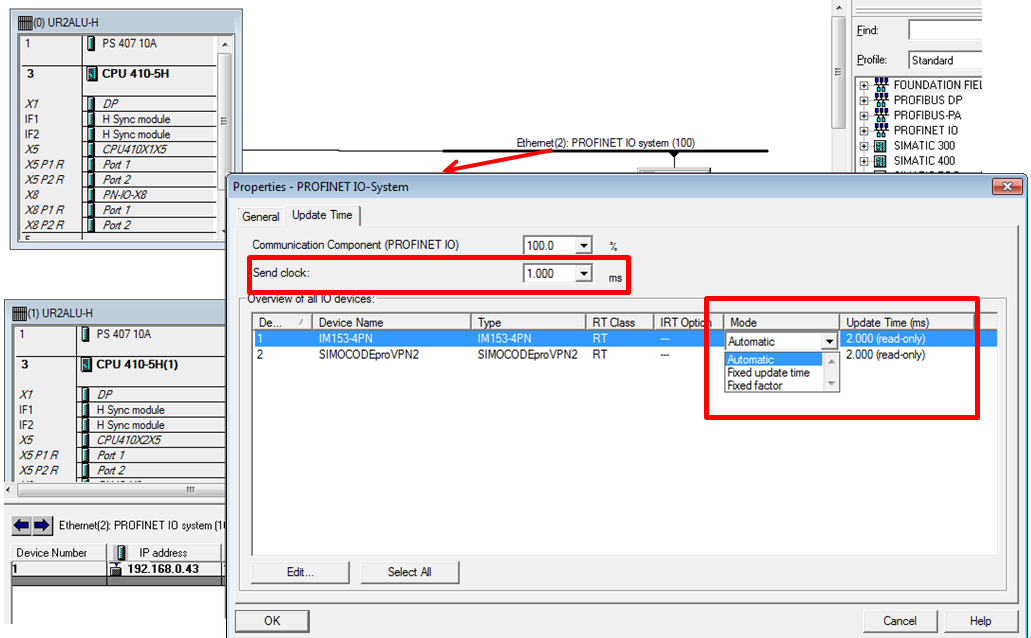Click the FOUNDATION FIELDBUS catalog icon
Viewport: 1031px width, 638px height.
pos(881,85)
